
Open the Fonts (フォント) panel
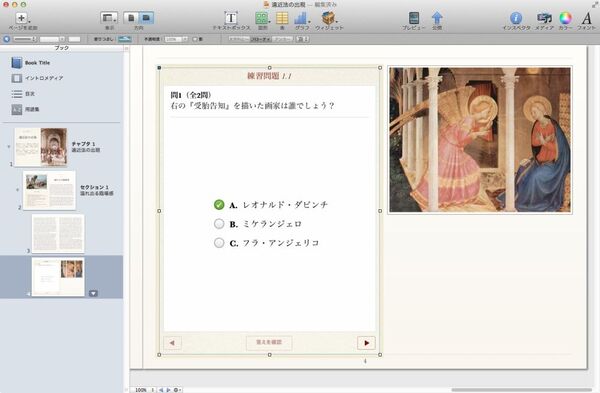coord(587,18)
